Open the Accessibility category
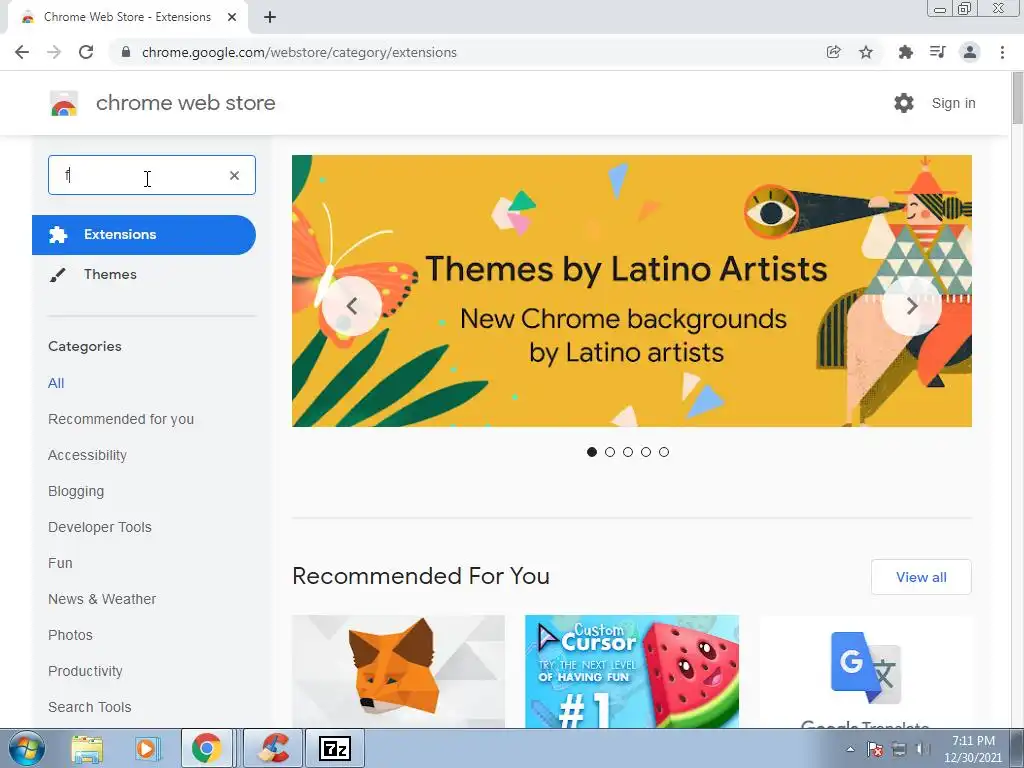 point(88,455)
